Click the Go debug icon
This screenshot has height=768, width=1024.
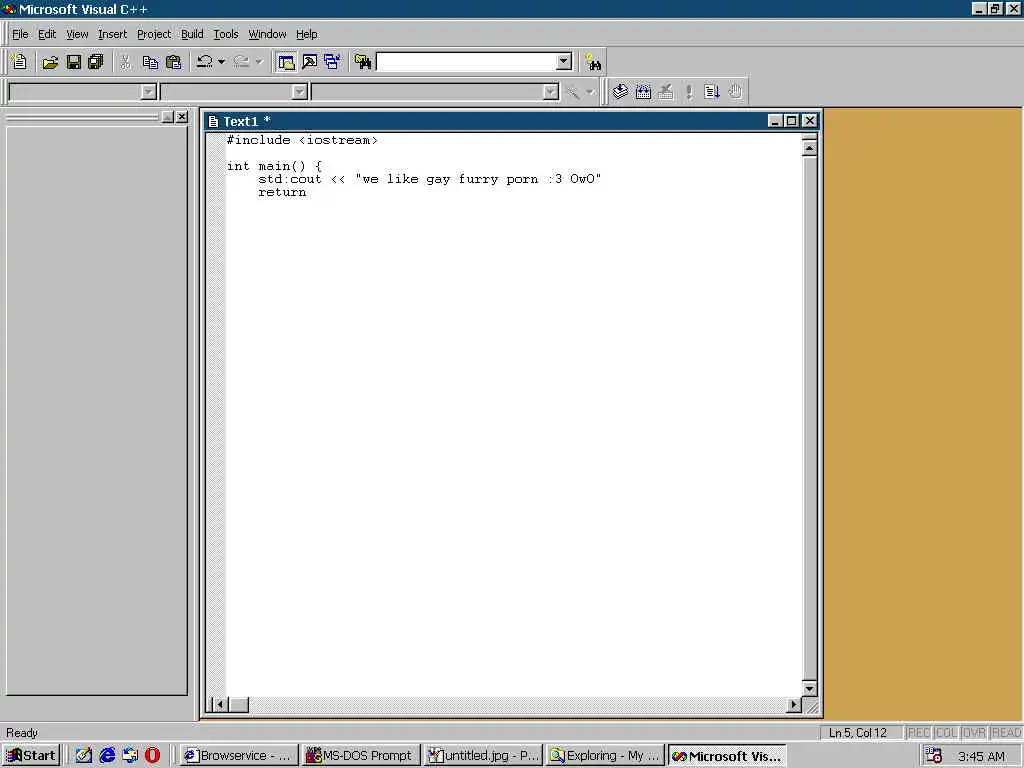pos(712,91)
